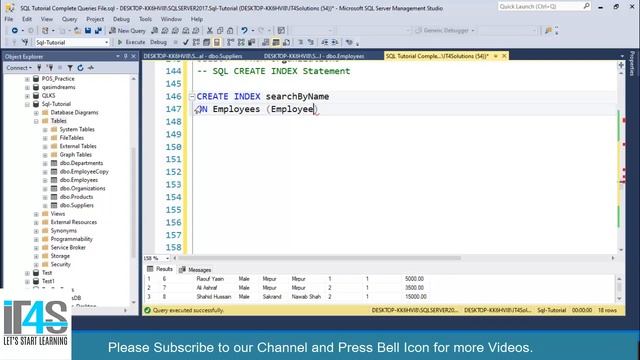
Task: Collapse the Sql-Tutorial database node
Action: click(27, 104)
